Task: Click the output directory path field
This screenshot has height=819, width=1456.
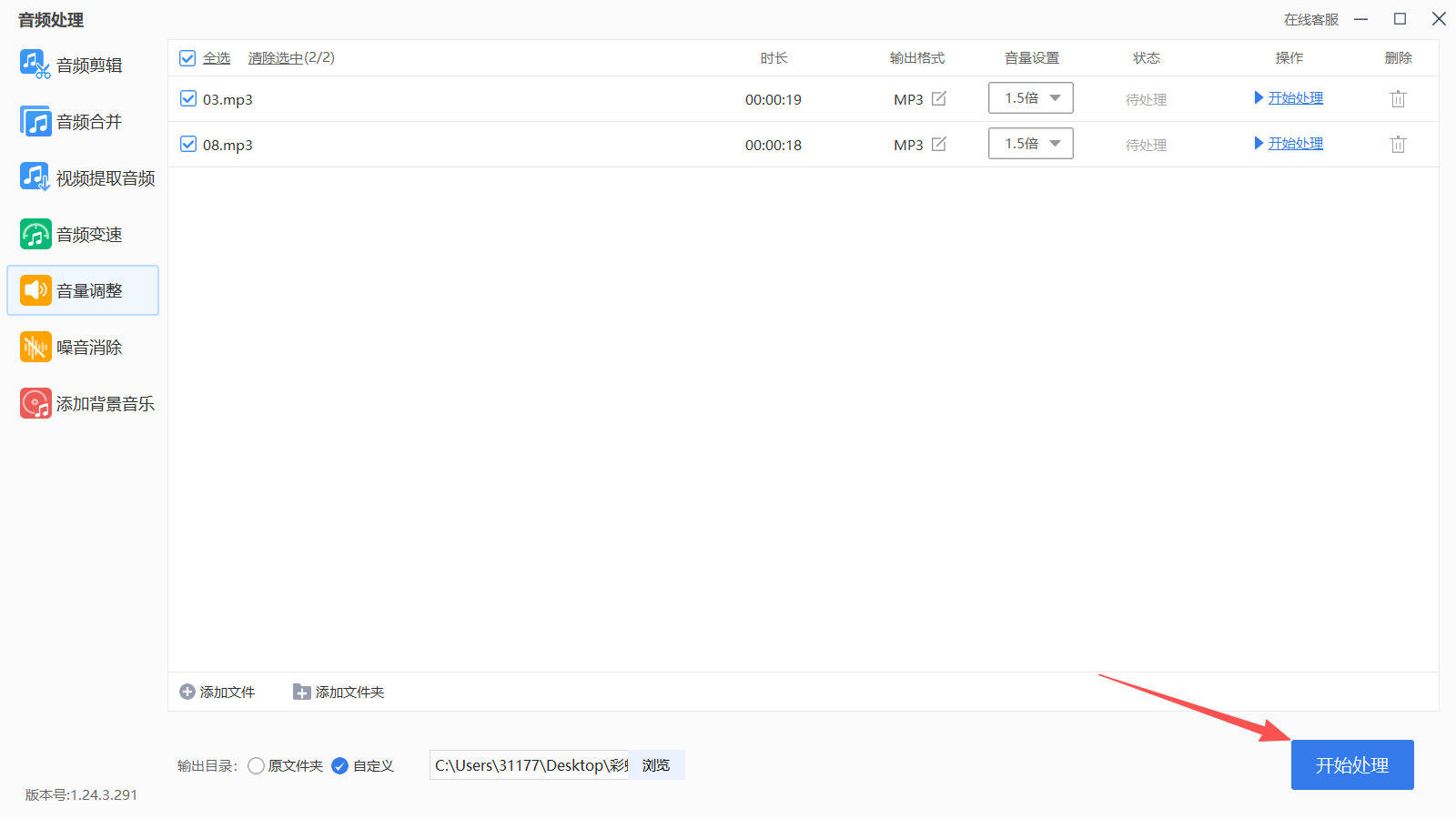Action: click(530, 765)
